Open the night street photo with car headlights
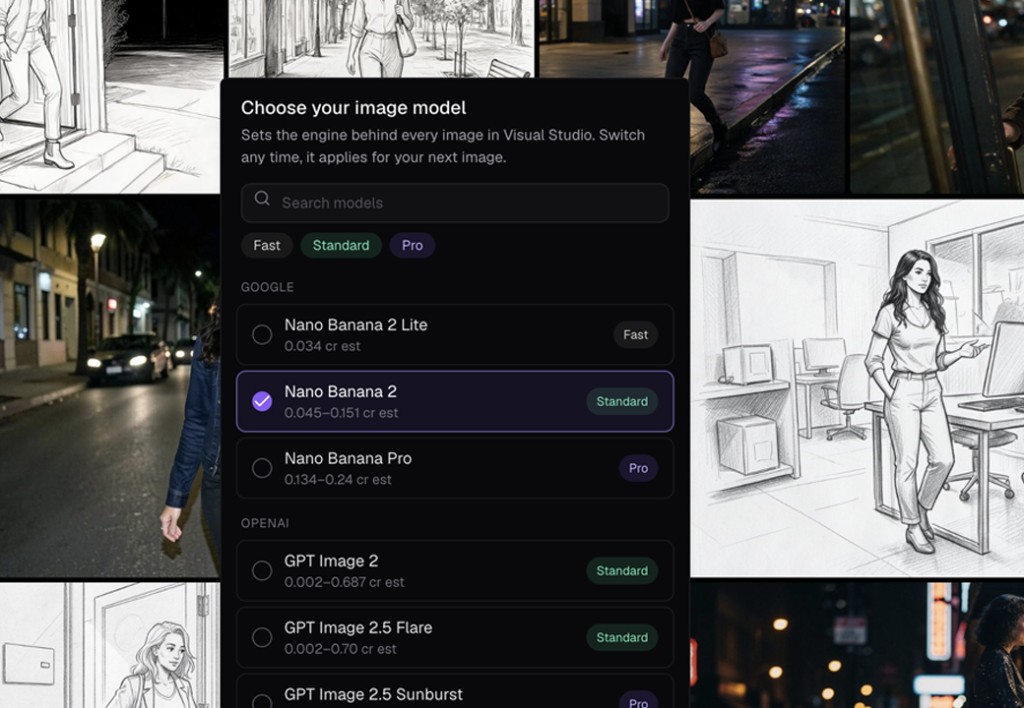The width and height of the screenshot is (1024, 708). [x=110, y=388]
